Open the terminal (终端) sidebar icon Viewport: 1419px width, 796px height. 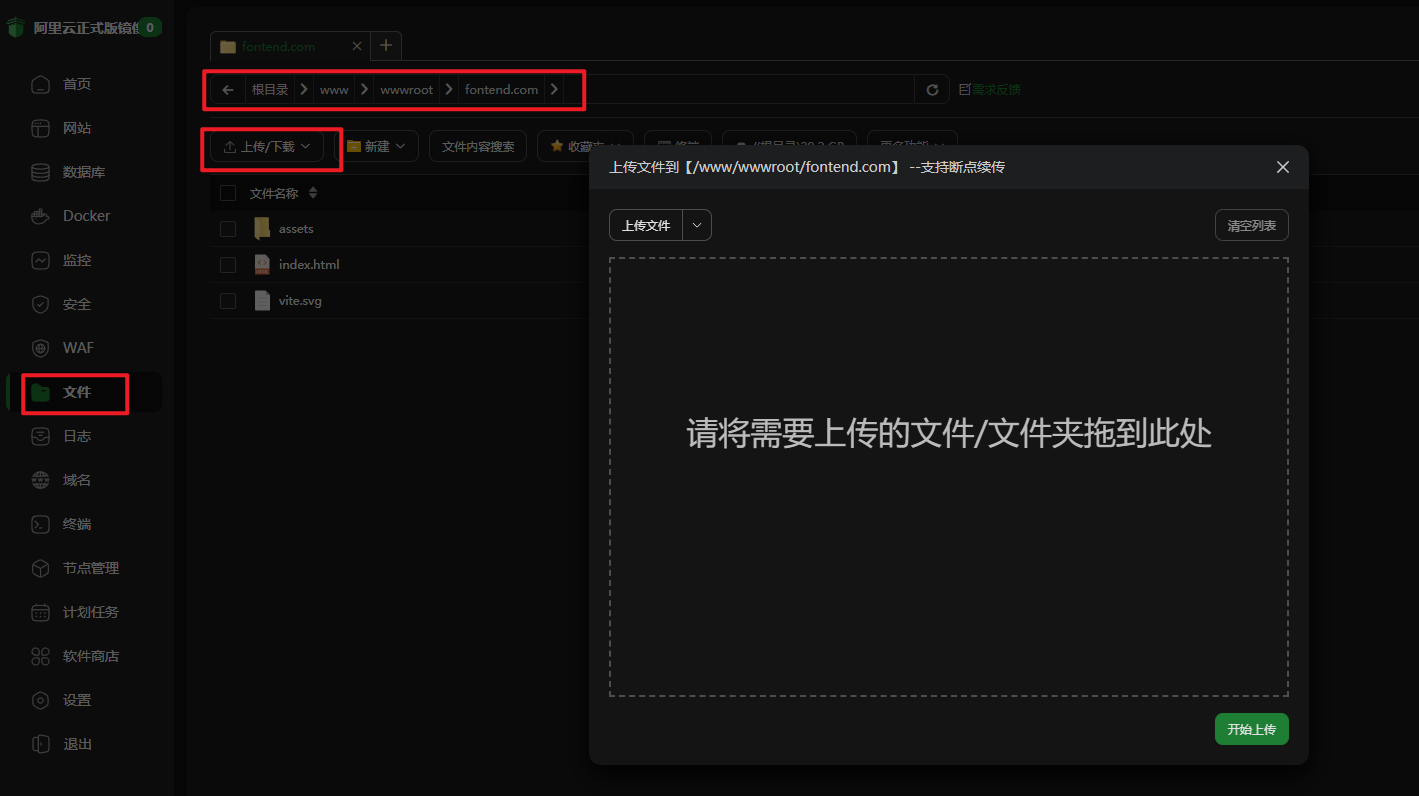(40, 524)
